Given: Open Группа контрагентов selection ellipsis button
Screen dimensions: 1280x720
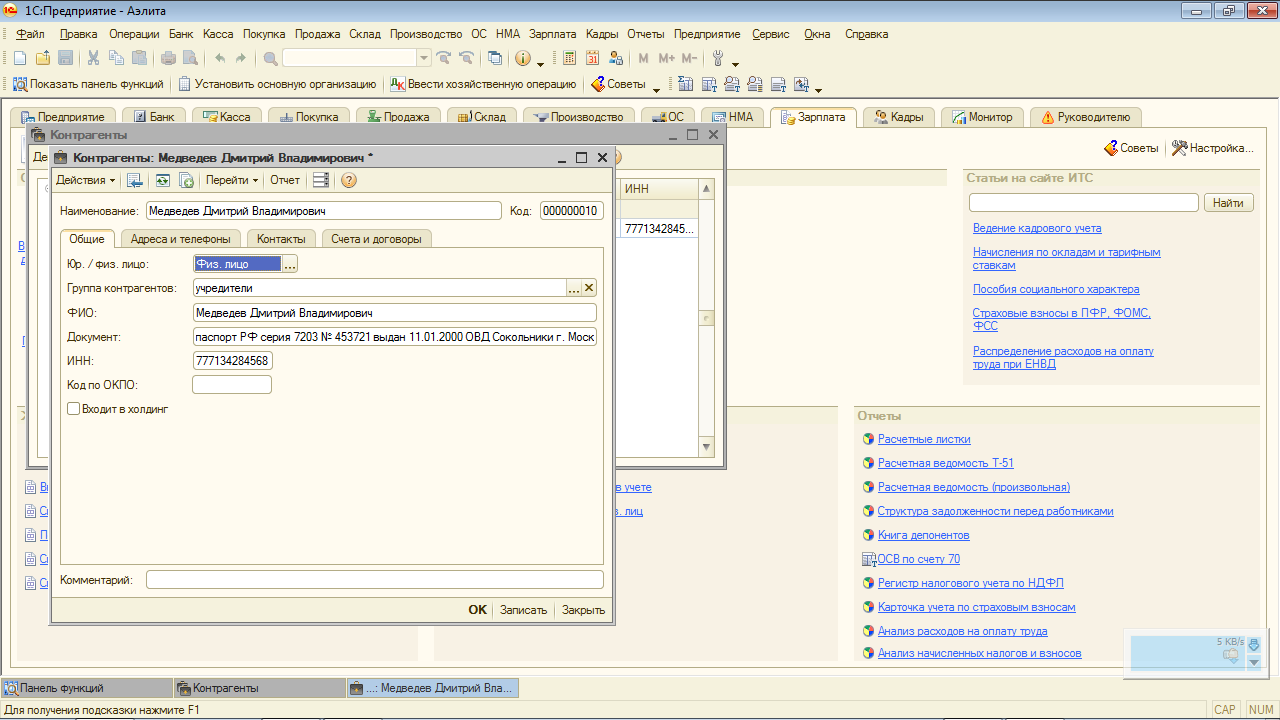Looking at the screenshot, I should [x=574, y=288].
